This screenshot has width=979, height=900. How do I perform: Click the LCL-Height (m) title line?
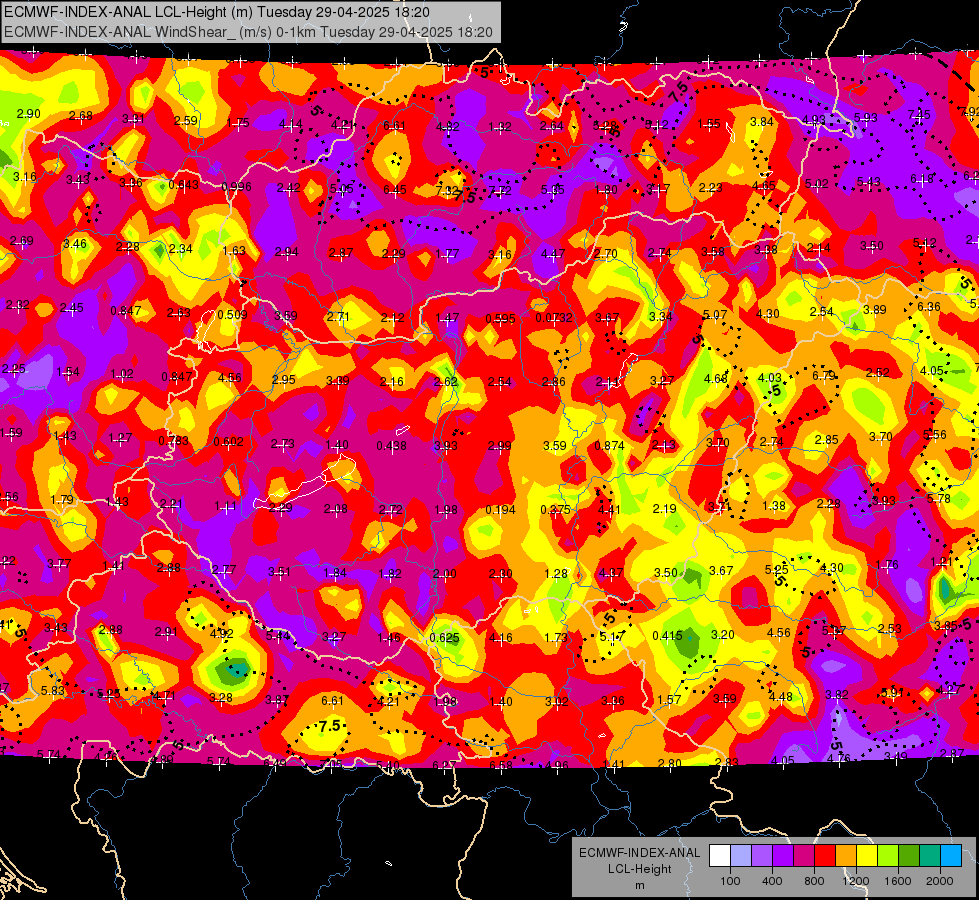tap(217, 12)
